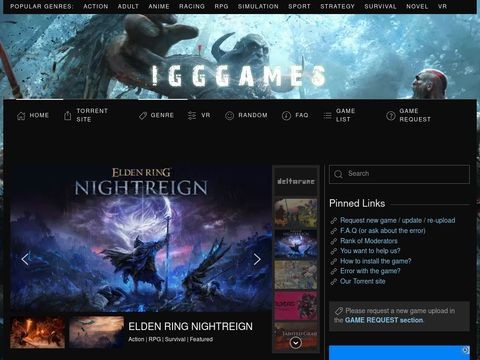Click the Survival tag under Nightreign

(175, 339)
